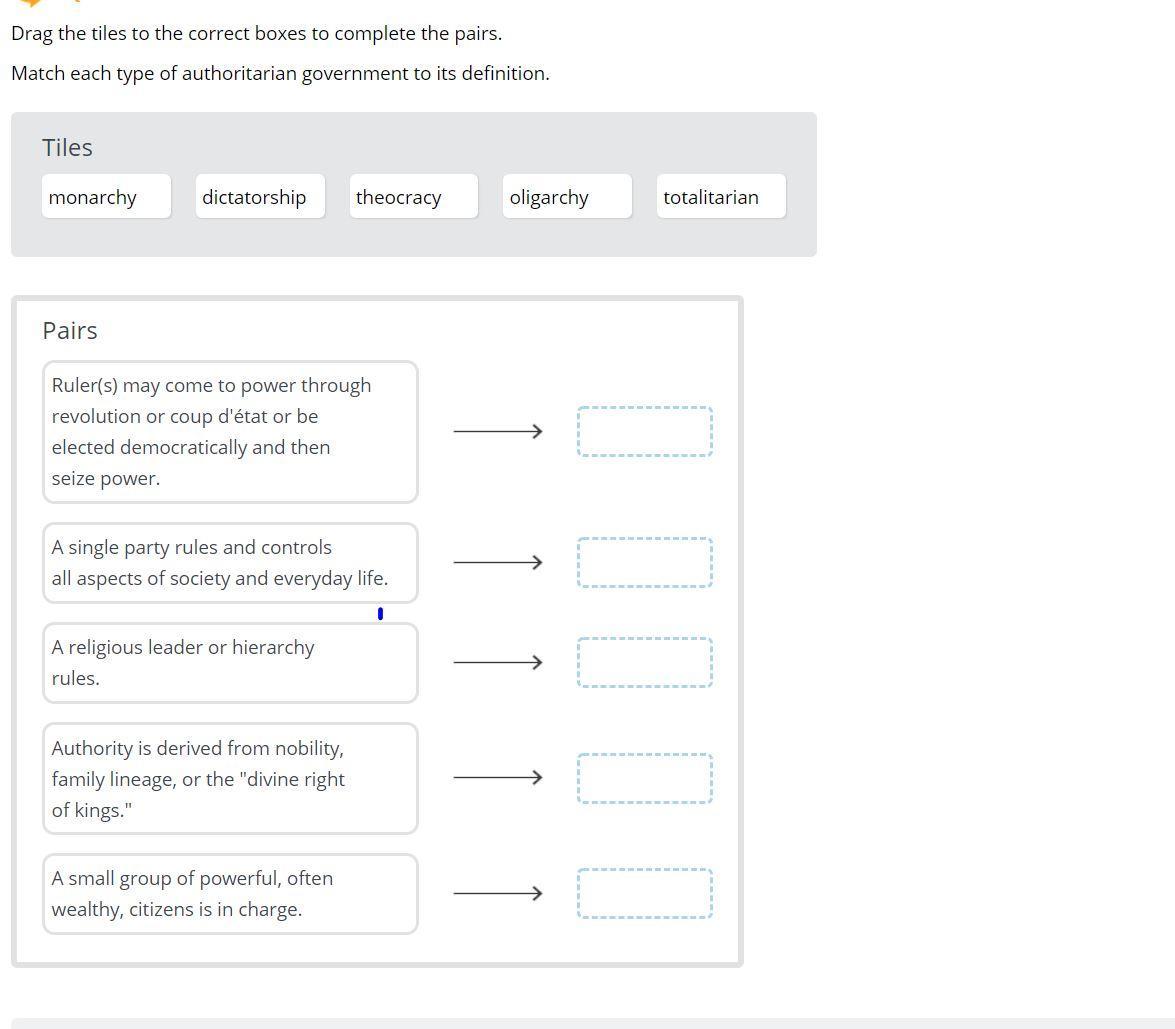Click the empty box beside the divine right definition

[644, 778]
